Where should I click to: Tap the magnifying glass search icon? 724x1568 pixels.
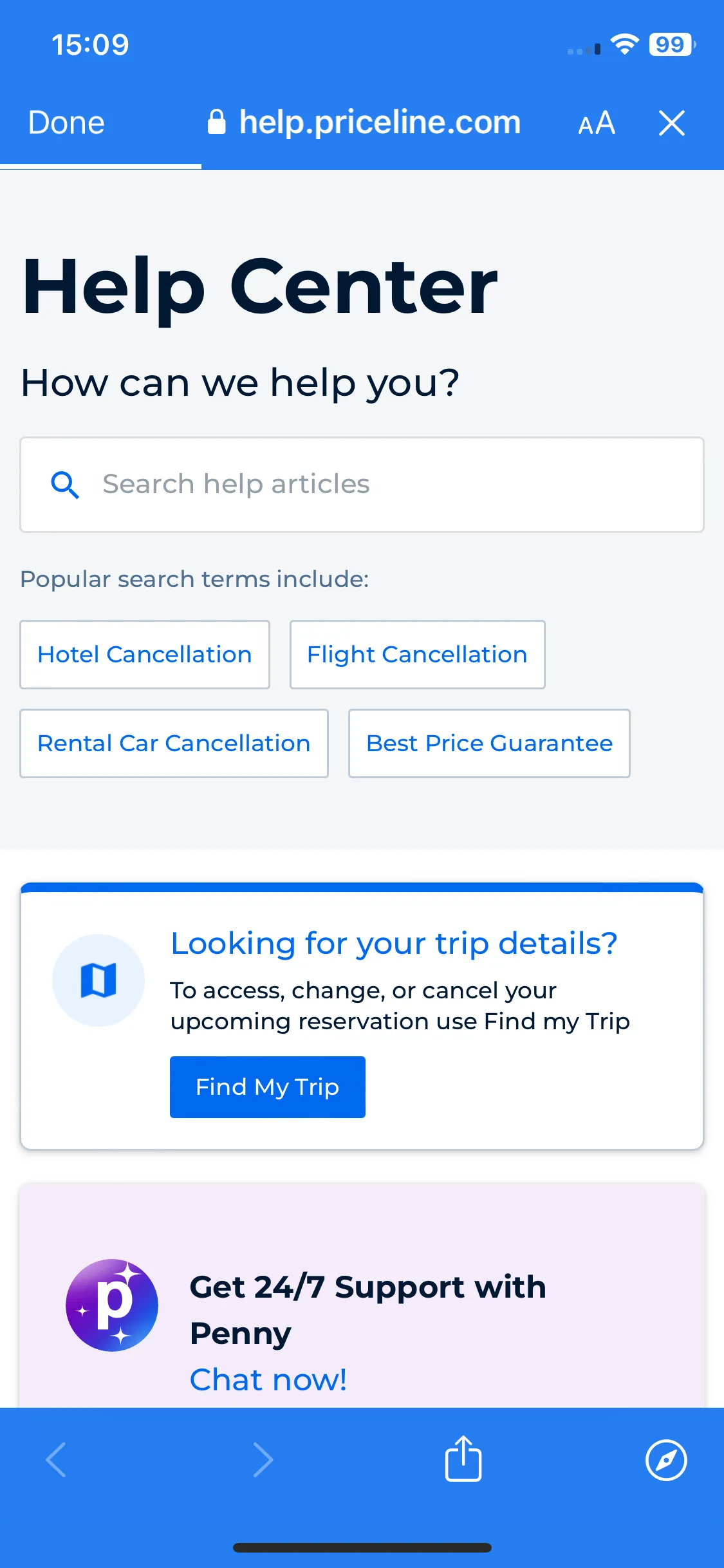click(65, 485)
